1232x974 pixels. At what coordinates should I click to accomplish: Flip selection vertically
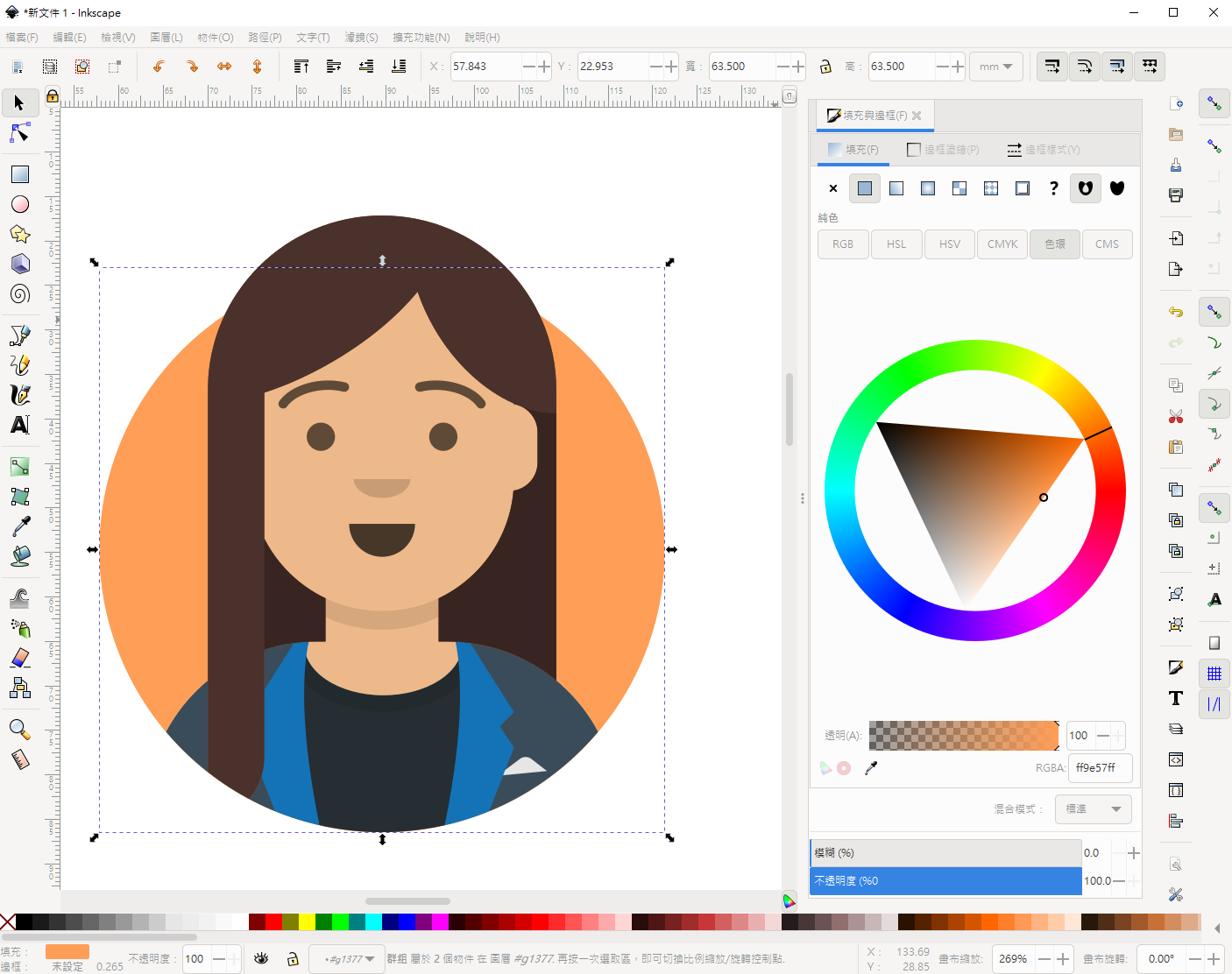click(x=257, y=67)
